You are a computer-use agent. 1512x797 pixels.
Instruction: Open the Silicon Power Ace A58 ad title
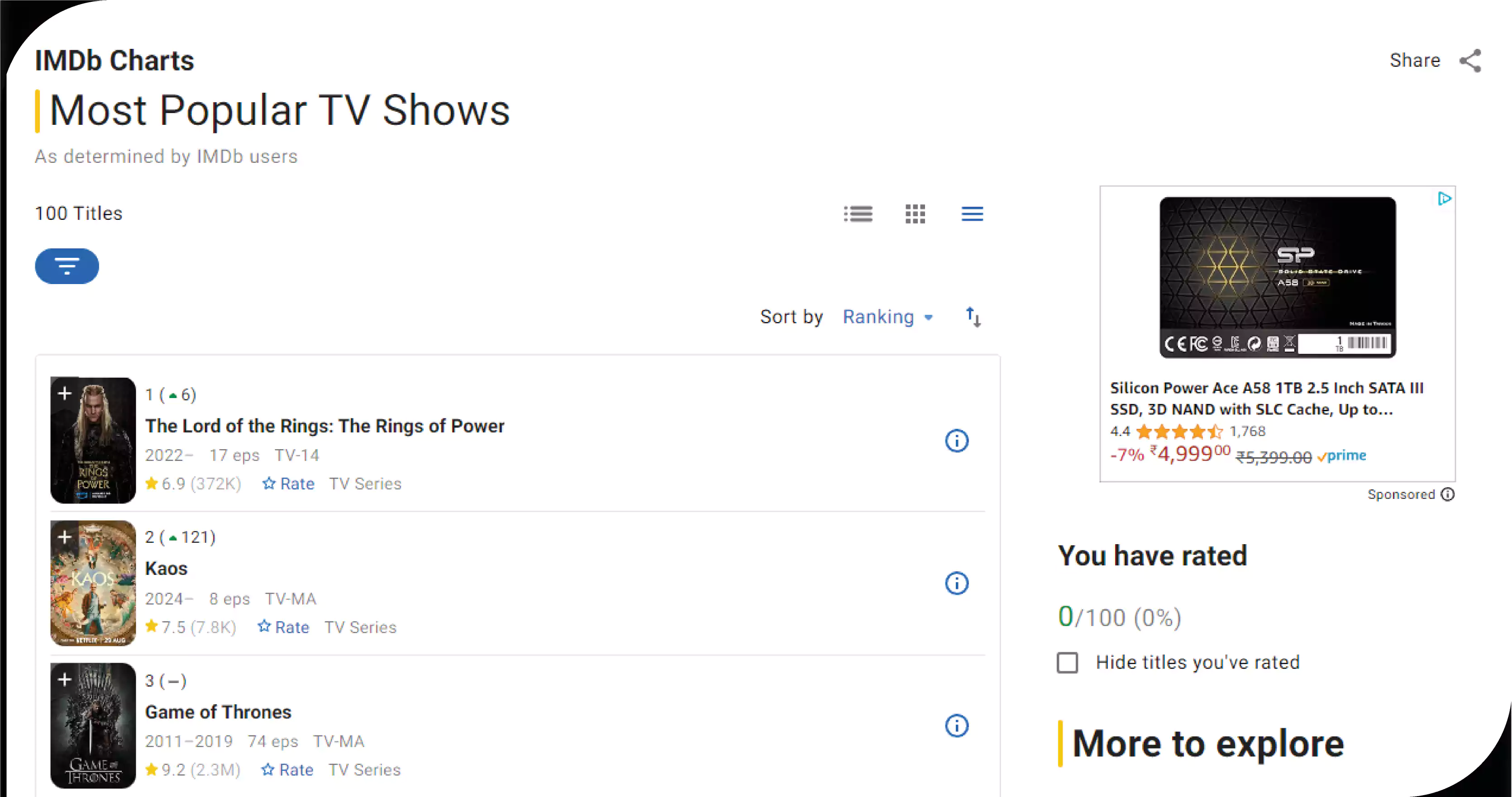coord(1267,399)
